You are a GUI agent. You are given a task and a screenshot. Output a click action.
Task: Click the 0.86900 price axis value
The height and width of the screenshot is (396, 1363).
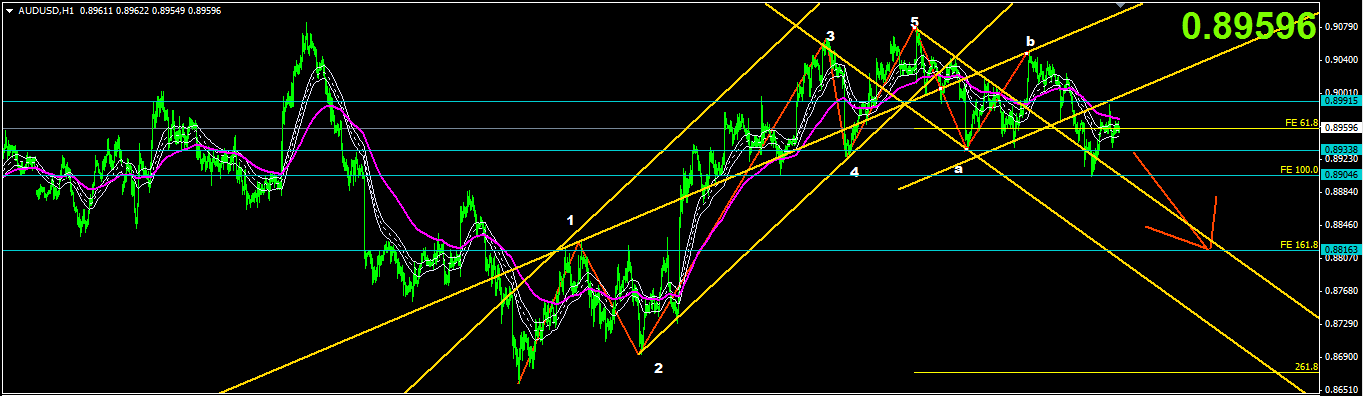(x=1340, y=357)
